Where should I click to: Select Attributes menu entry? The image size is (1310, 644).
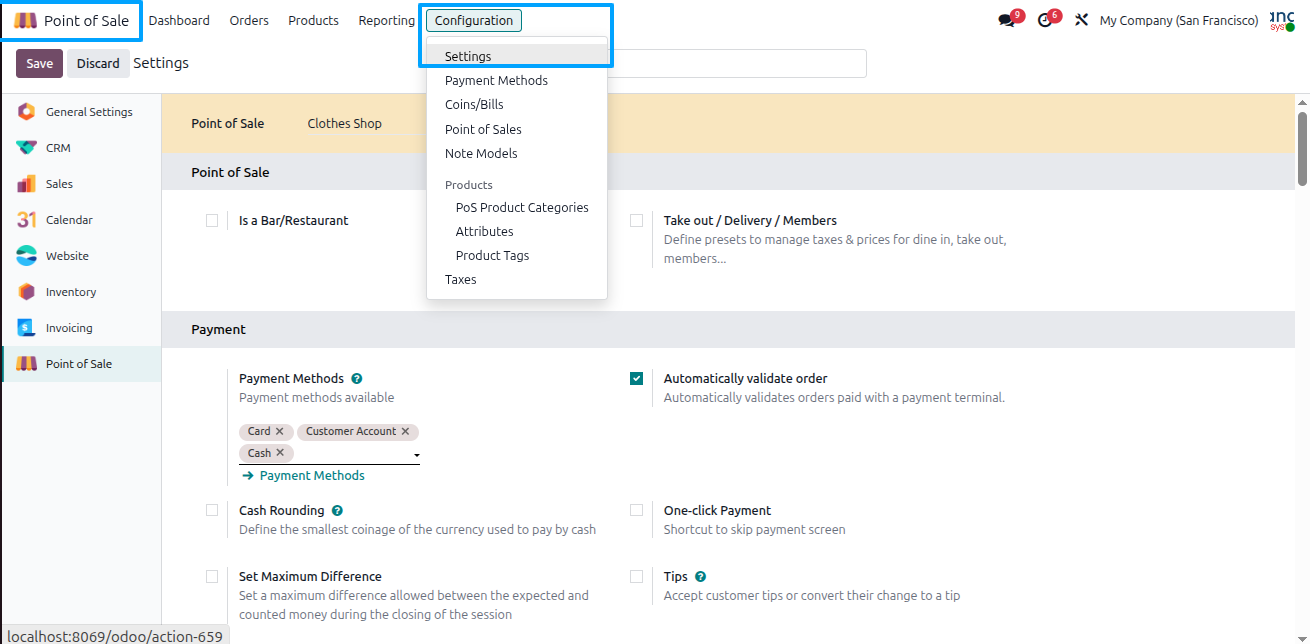[517, 232]
